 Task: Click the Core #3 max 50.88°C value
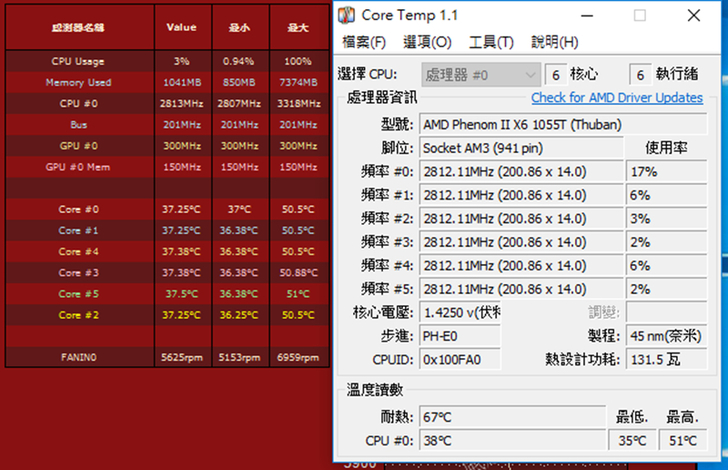[x=299, y=273]
